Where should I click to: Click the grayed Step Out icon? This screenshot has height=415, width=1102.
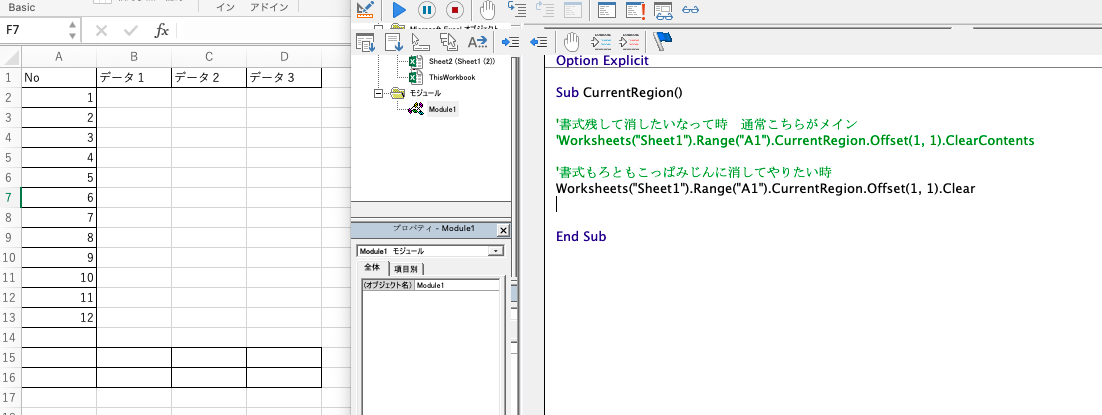point(545,9)
